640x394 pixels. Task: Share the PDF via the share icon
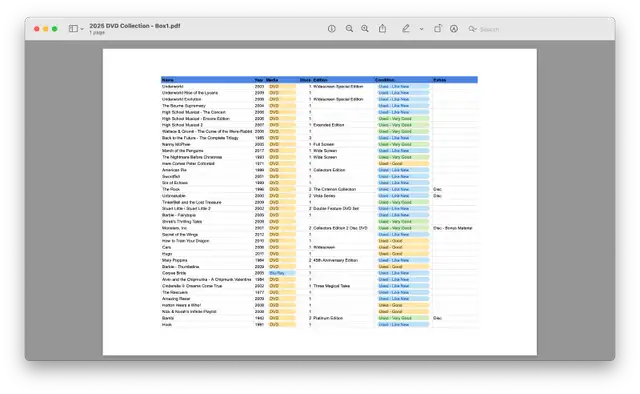382,28
